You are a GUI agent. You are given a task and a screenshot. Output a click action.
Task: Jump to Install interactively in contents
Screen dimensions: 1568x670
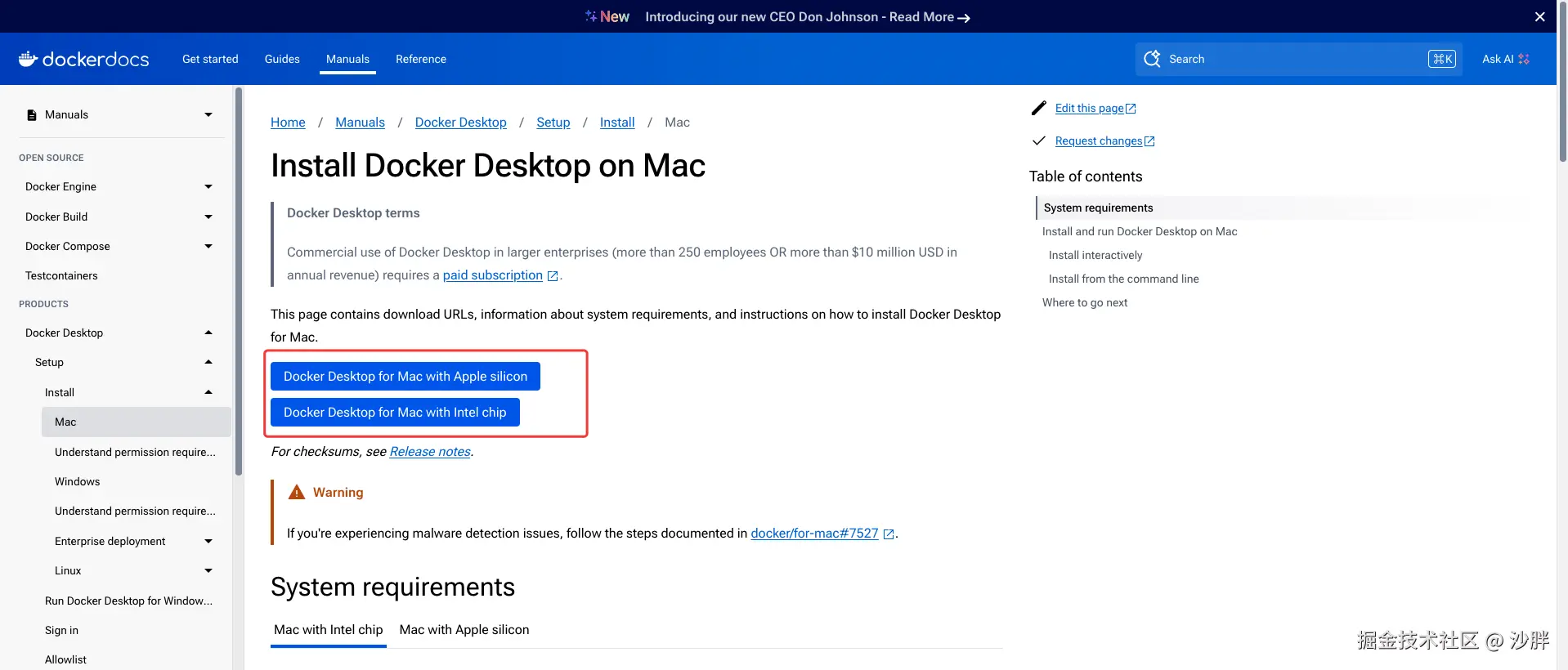click(x=1095, y=255)
